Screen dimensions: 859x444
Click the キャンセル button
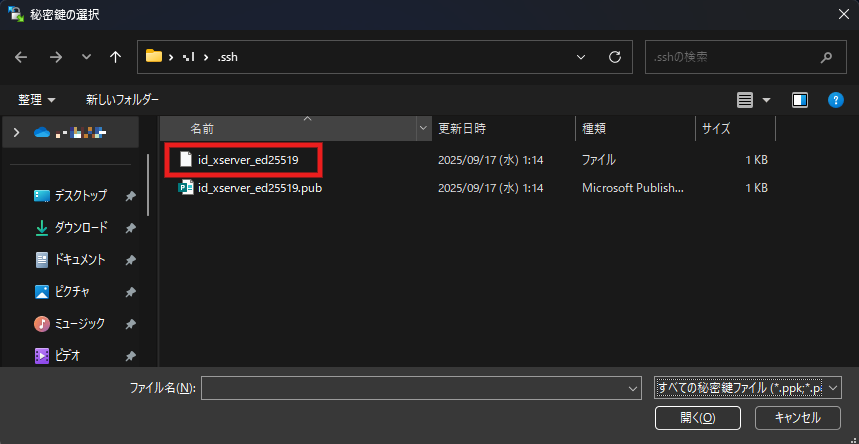tap(797, 417)
